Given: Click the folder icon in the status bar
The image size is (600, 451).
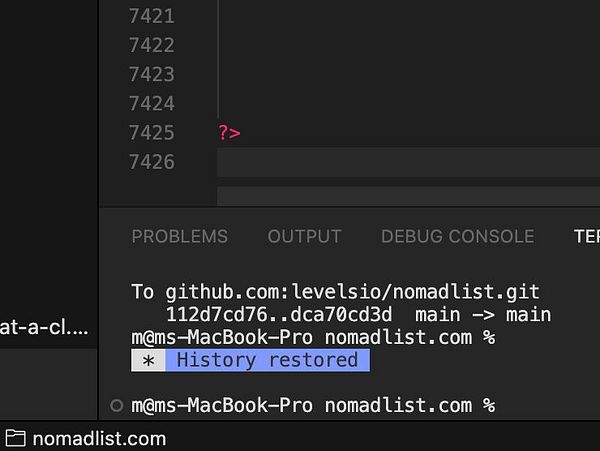Looking at the screenshot, I should coord(15,438).
